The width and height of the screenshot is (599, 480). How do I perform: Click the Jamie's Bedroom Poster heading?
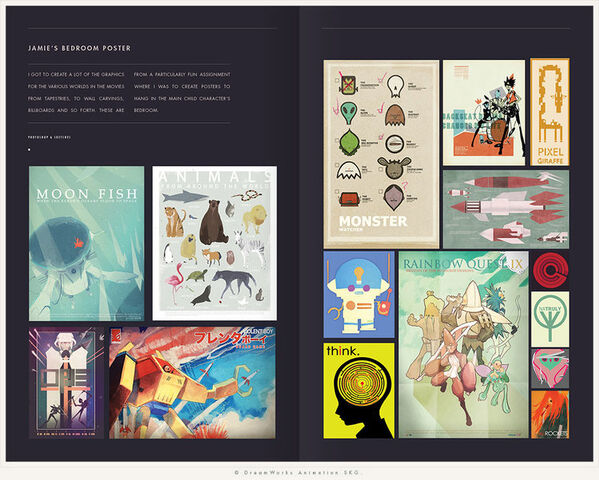pyautogui.click(x=79, y=48)
